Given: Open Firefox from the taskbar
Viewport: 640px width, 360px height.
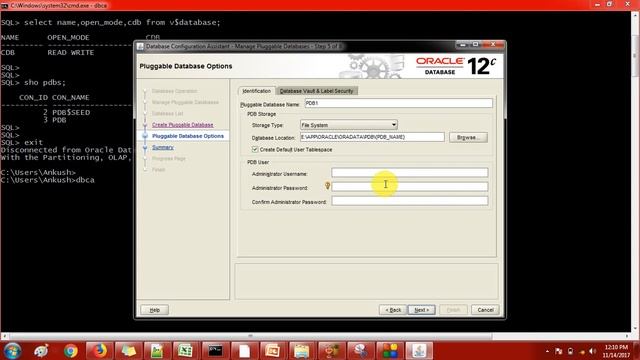Looking at the screenshot, I should pos(100,351).
